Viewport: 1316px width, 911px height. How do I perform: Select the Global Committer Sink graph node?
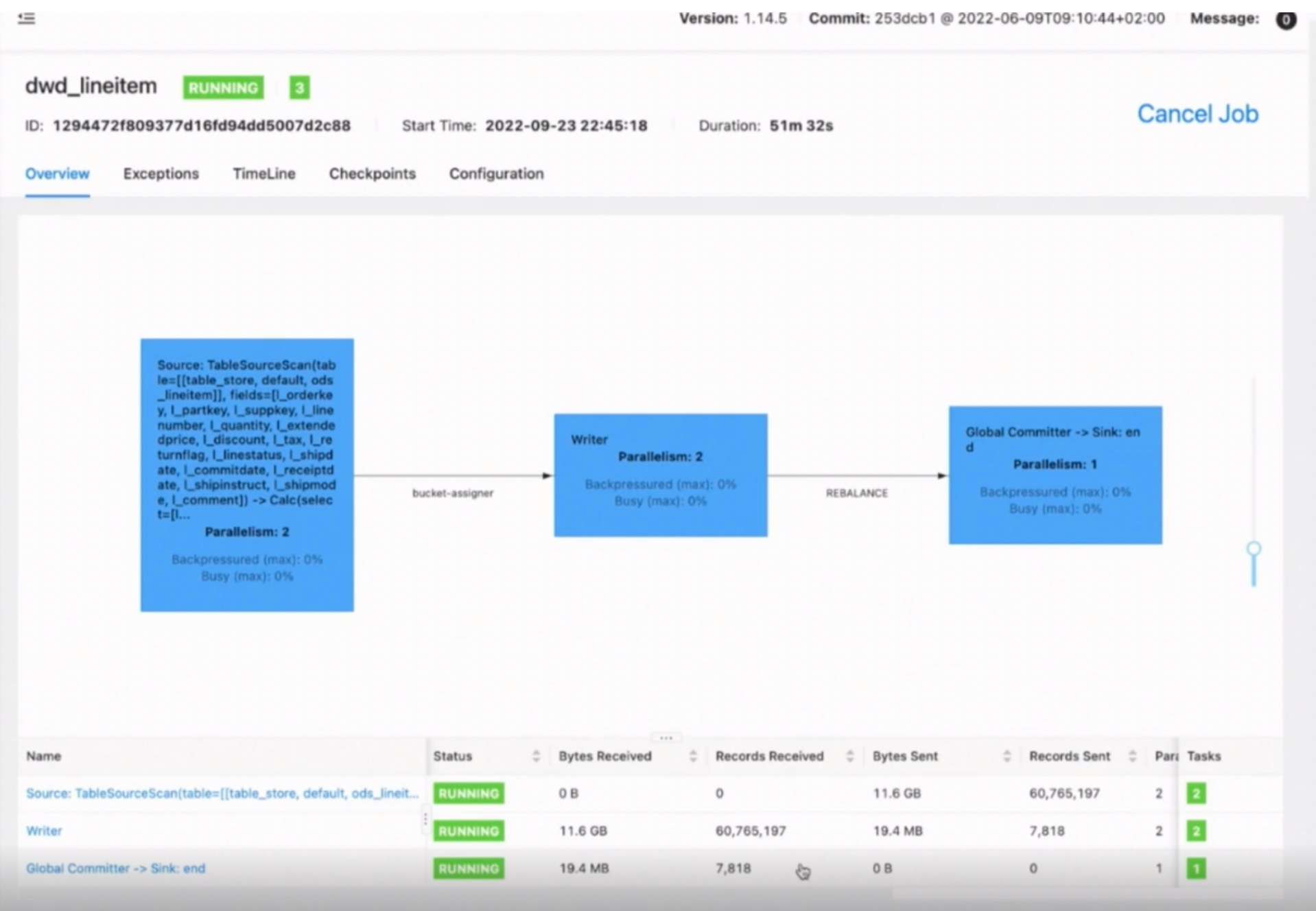(x=1055, y=475)
